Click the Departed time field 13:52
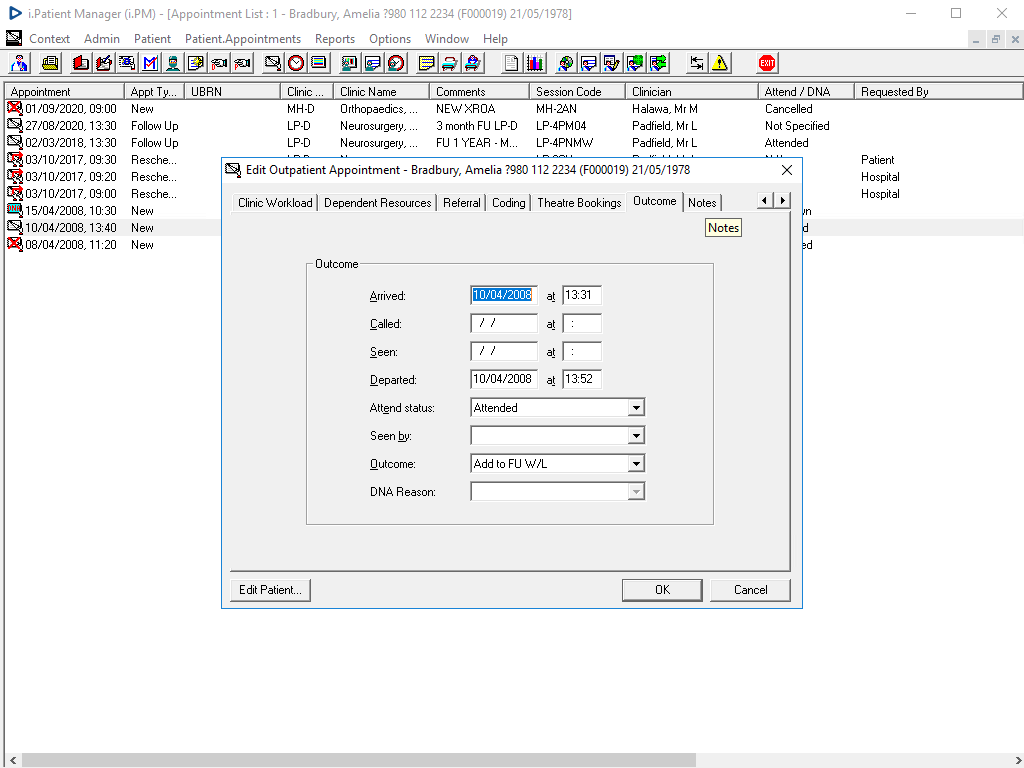Image resolution: width=1024 pixels, height=768 pixels. pyautogui.click(x=581, y=379)
